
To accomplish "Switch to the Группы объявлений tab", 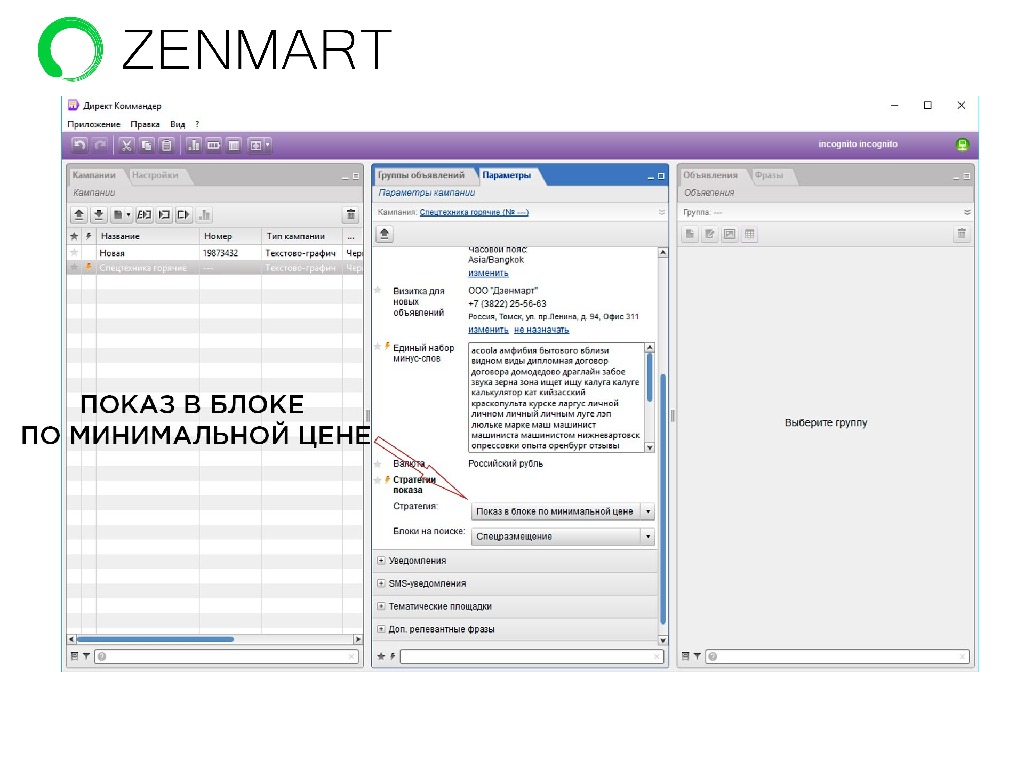I will coord(421,175).
